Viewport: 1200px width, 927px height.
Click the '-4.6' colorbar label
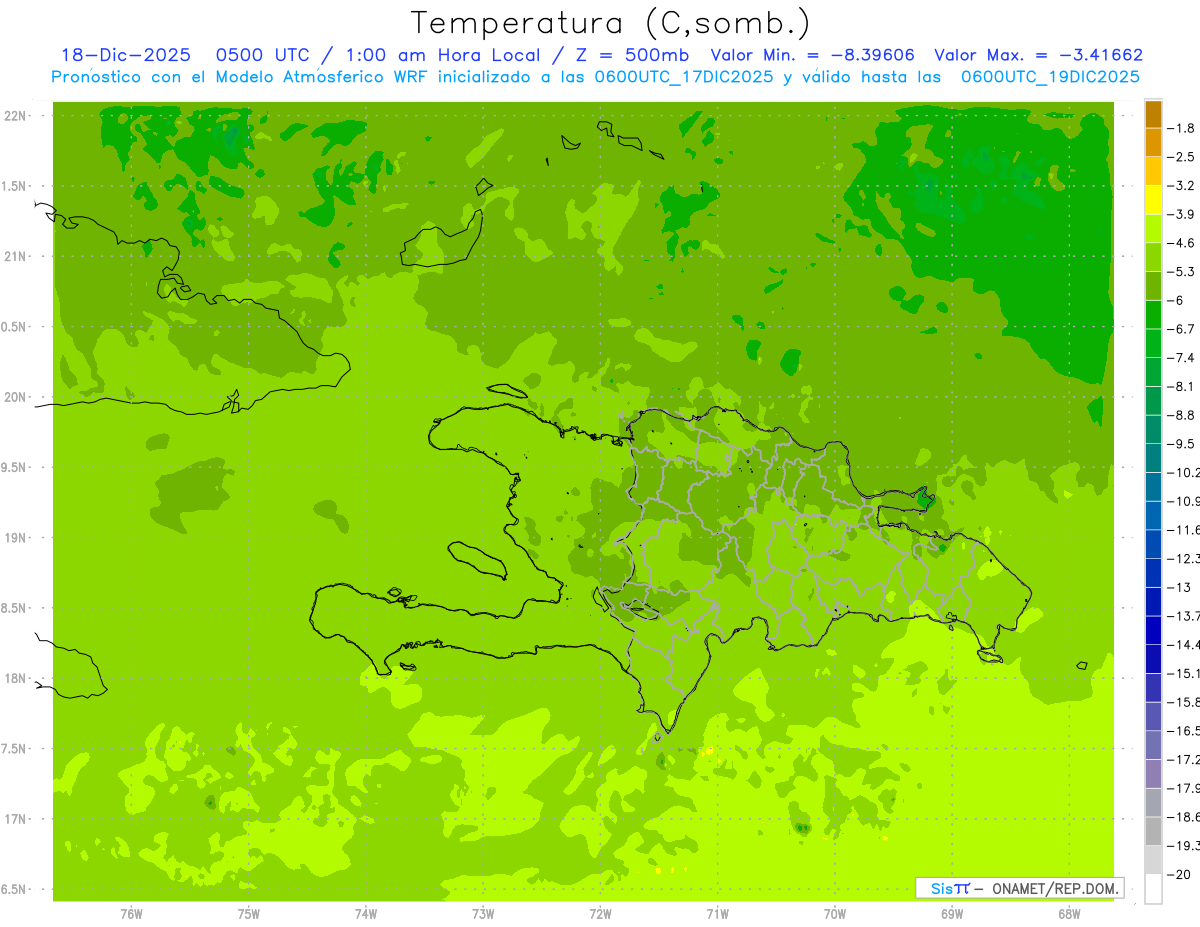point(1183,243)
